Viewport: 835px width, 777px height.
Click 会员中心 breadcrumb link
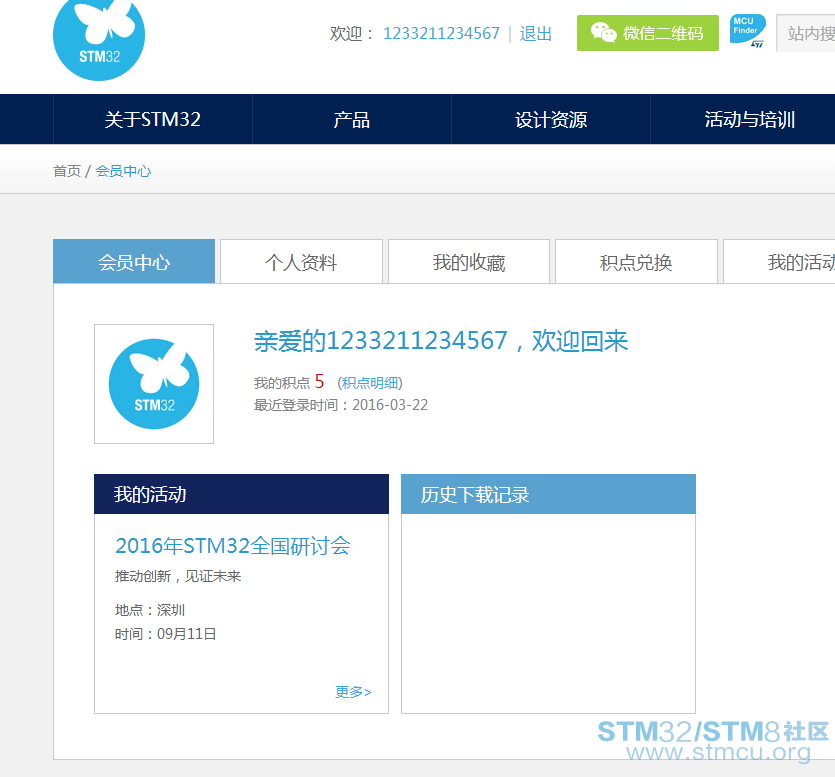123,171
